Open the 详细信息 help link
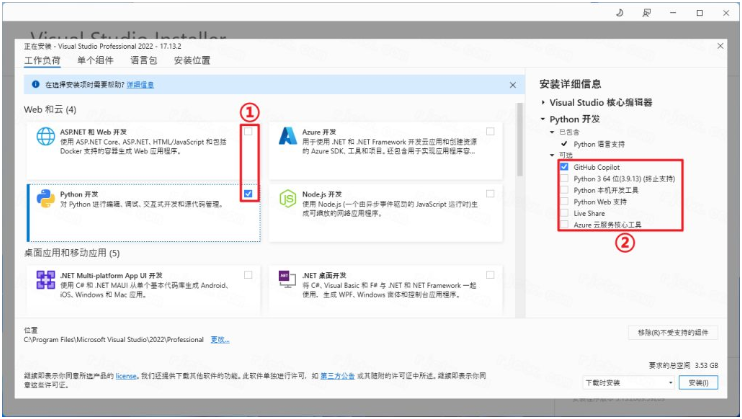742x419 pixels. pos(140,85)
